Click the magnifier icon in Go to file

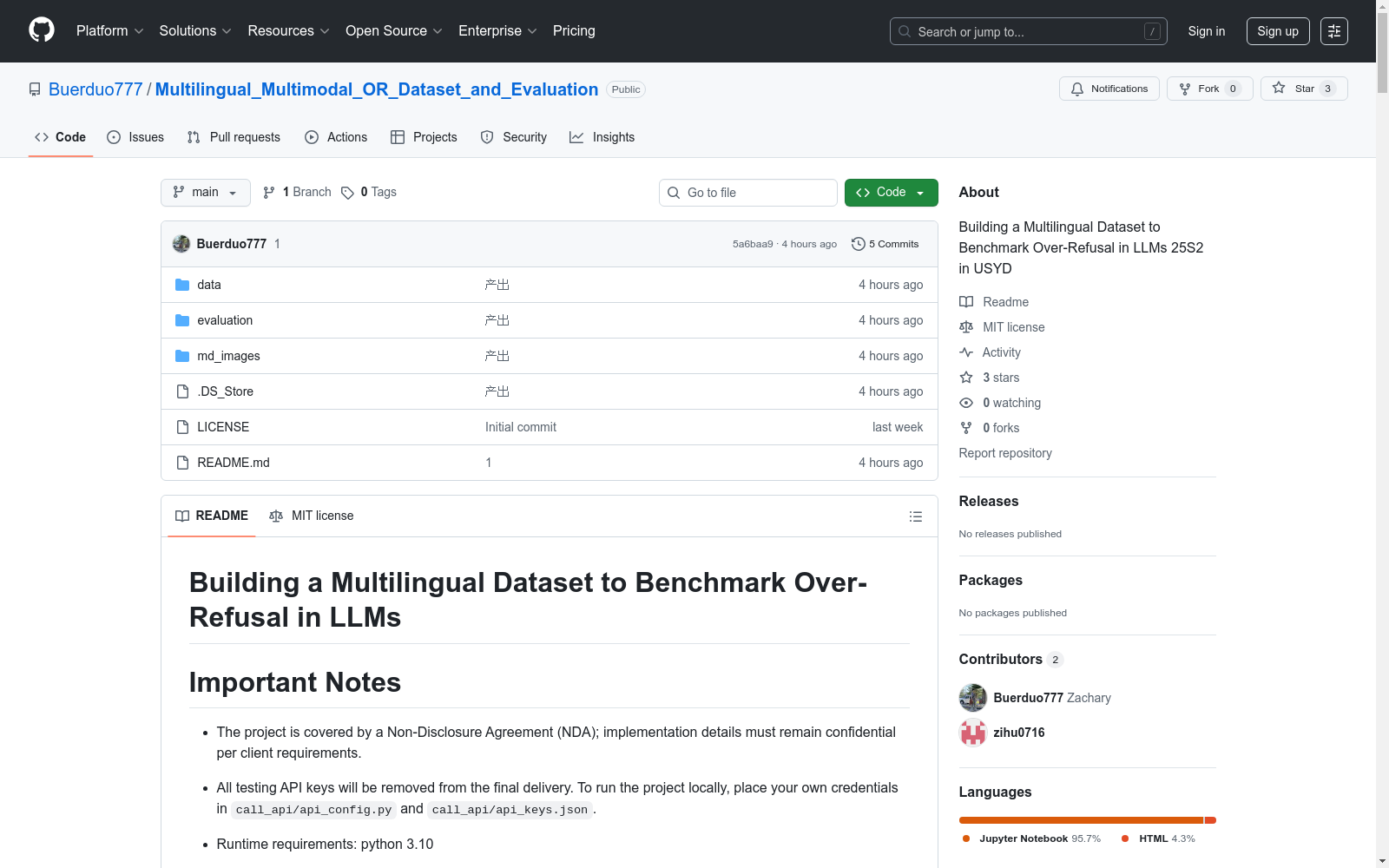[674, 193]
